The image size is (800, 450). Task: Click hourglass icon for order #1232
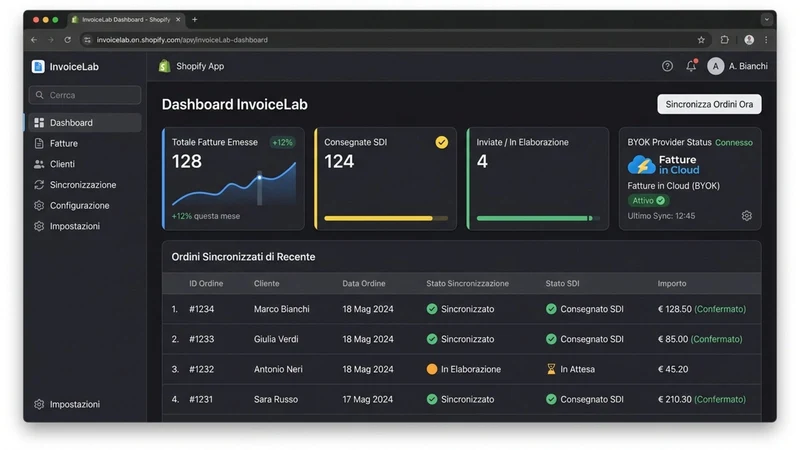tap(551, 369)
